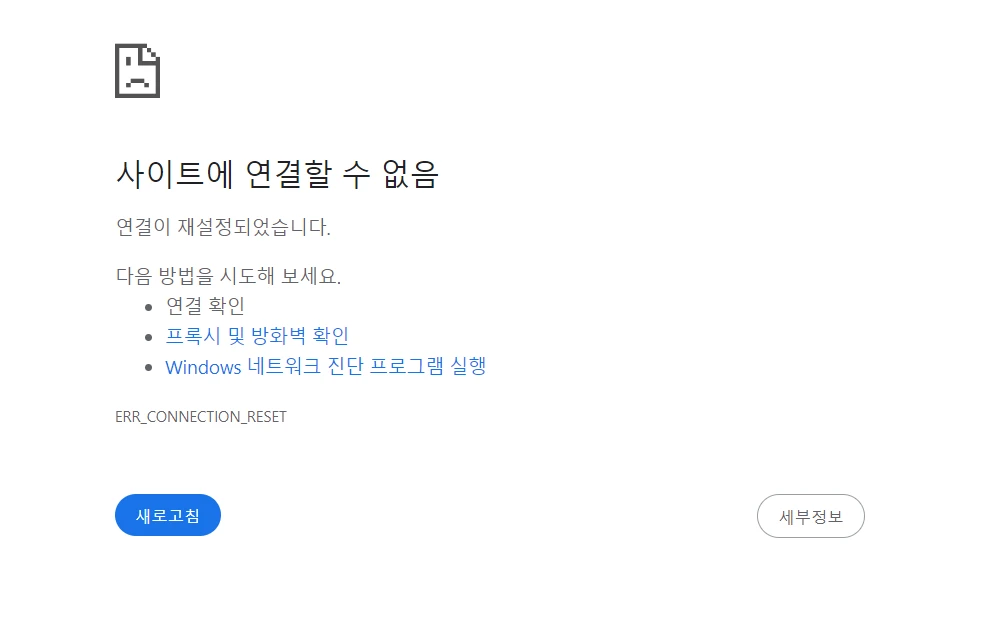This screenshot has width=998, height=628.
Task: Click the frowning face inside the page icon
Action: click(x=136, y=79)
